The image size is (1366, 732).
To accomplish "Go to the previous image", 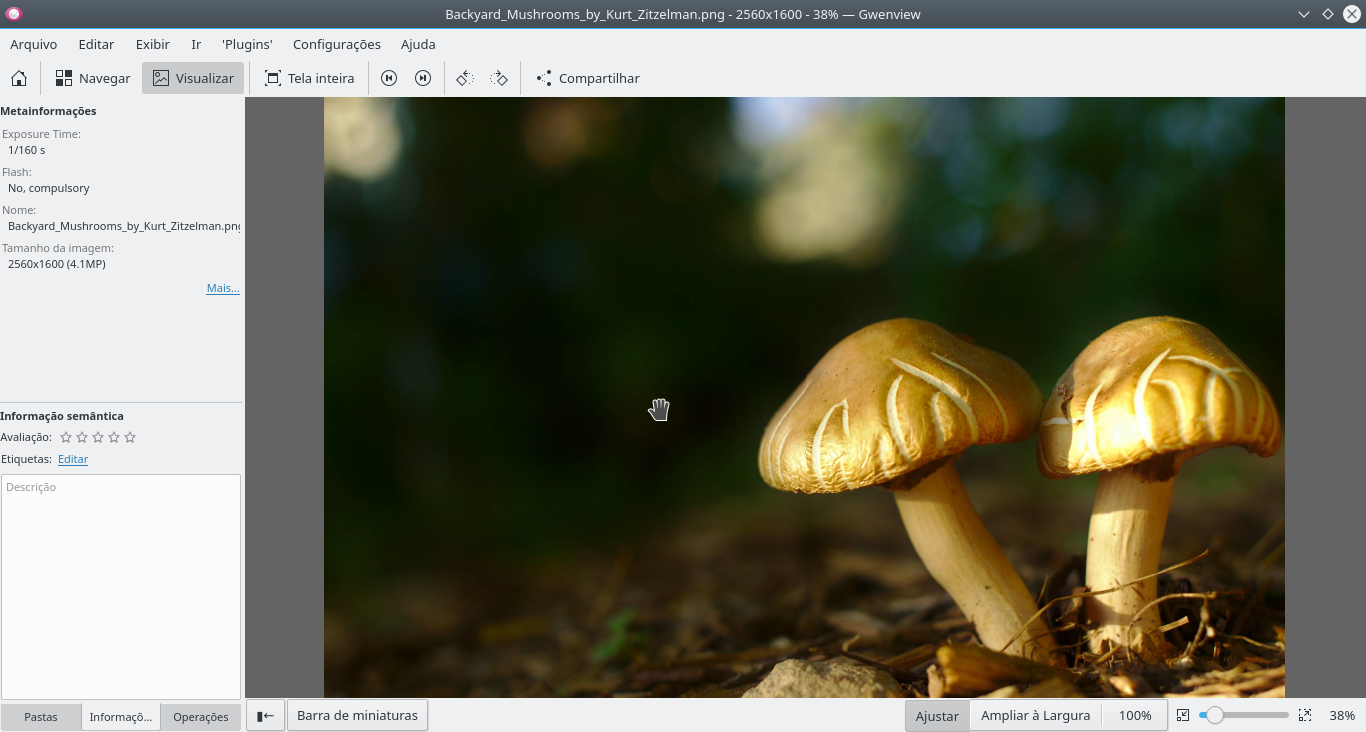I will (388, 77).
